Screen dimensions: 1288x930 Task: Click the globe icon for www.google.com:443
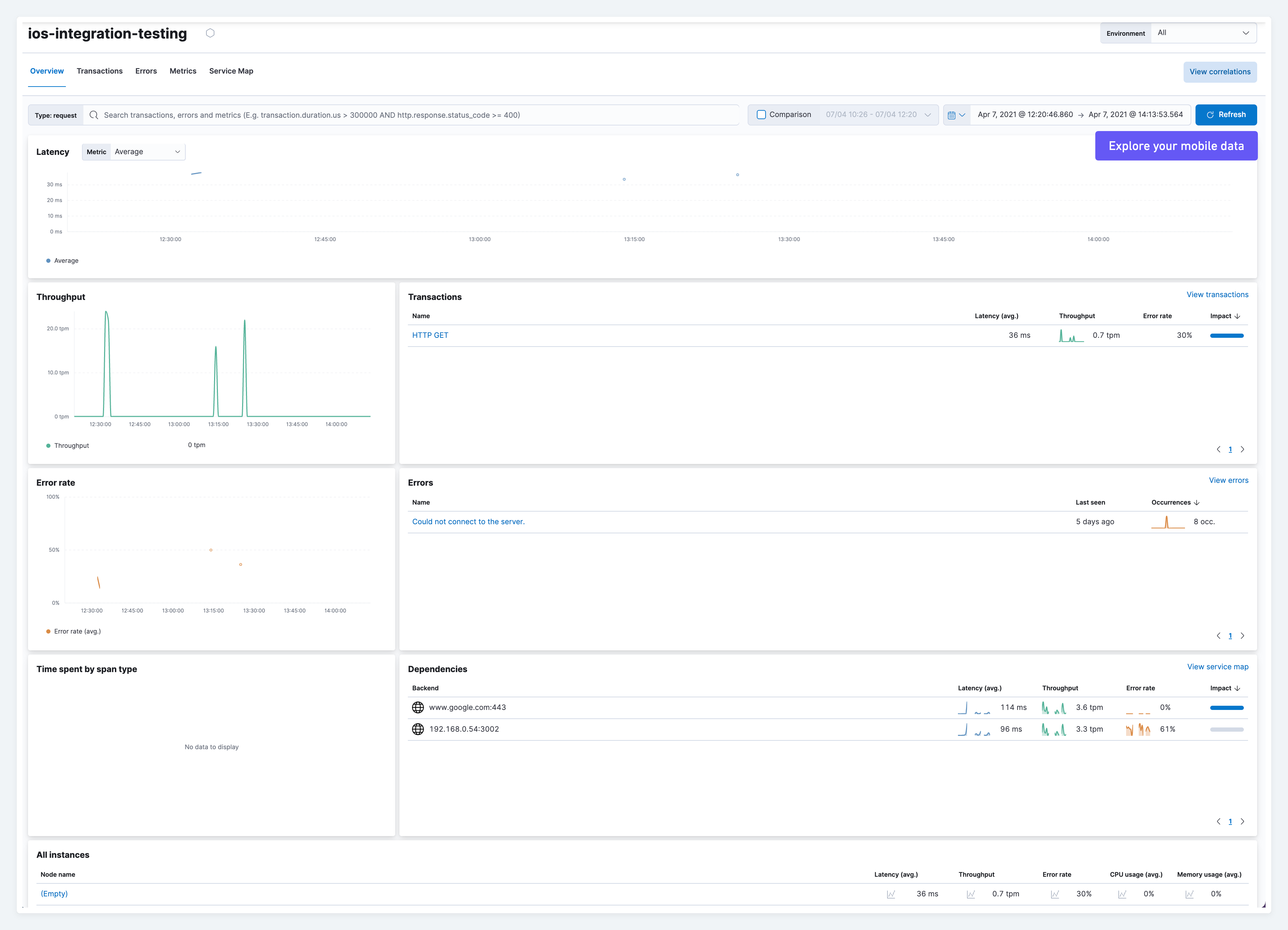click(x=418, y=707)
